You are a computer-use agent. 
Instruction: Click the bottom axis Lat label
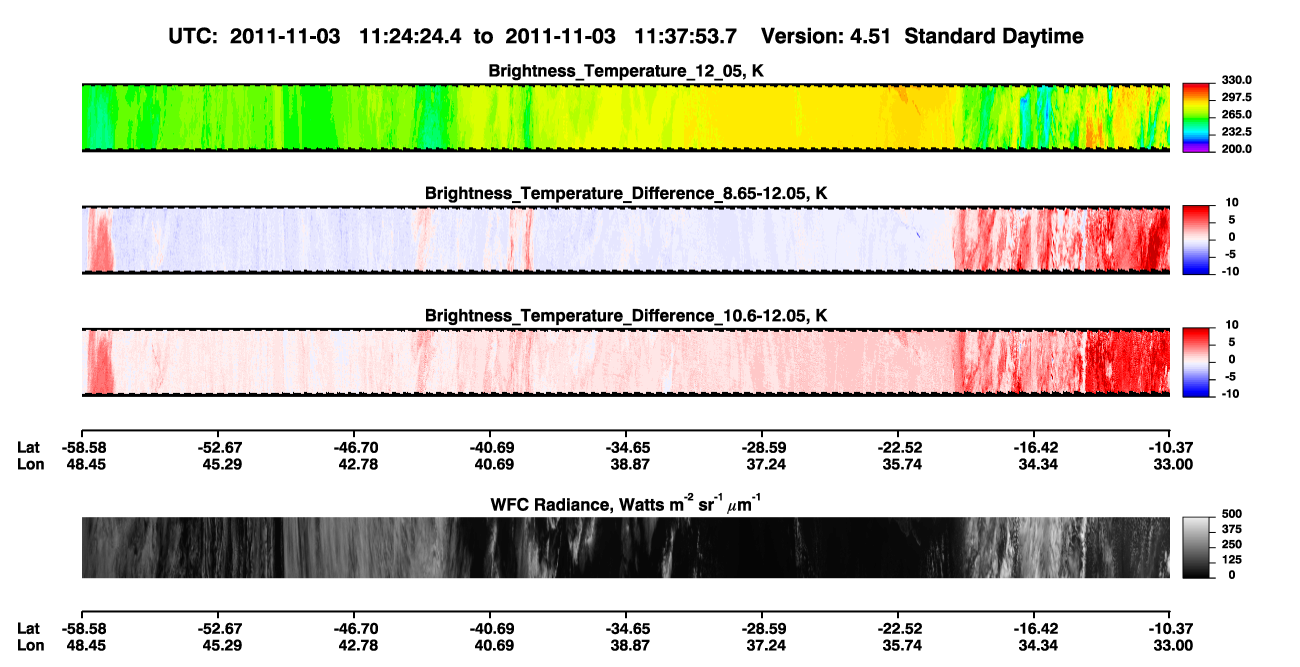[29, 628]
